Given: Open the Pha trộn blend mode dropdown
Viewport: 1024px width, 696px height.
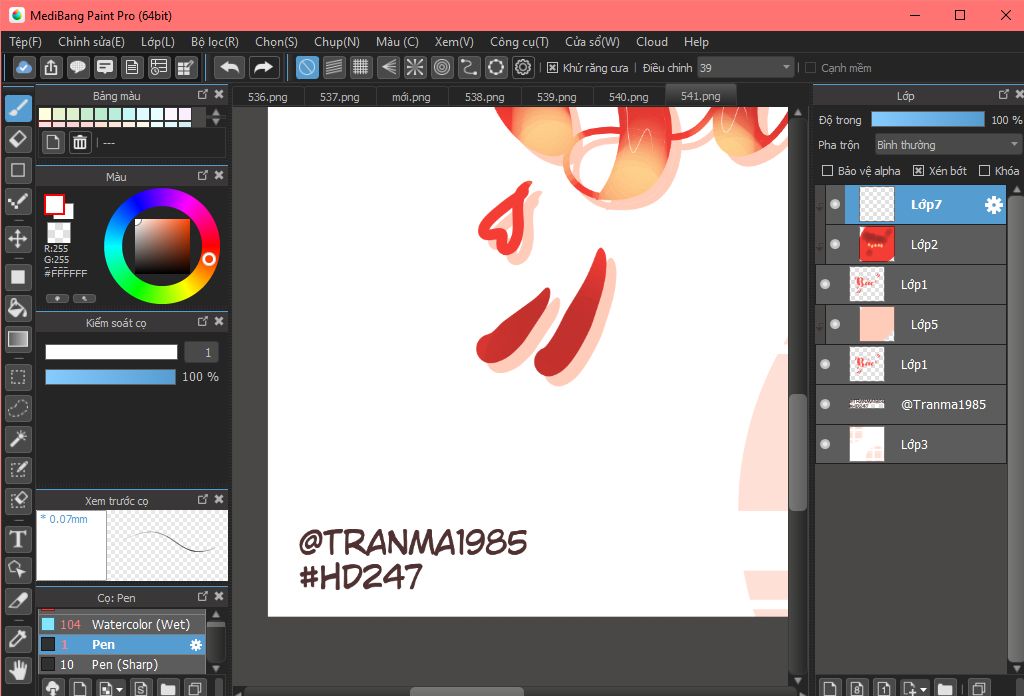Looking at the screenshot, I should coord(947,144).
